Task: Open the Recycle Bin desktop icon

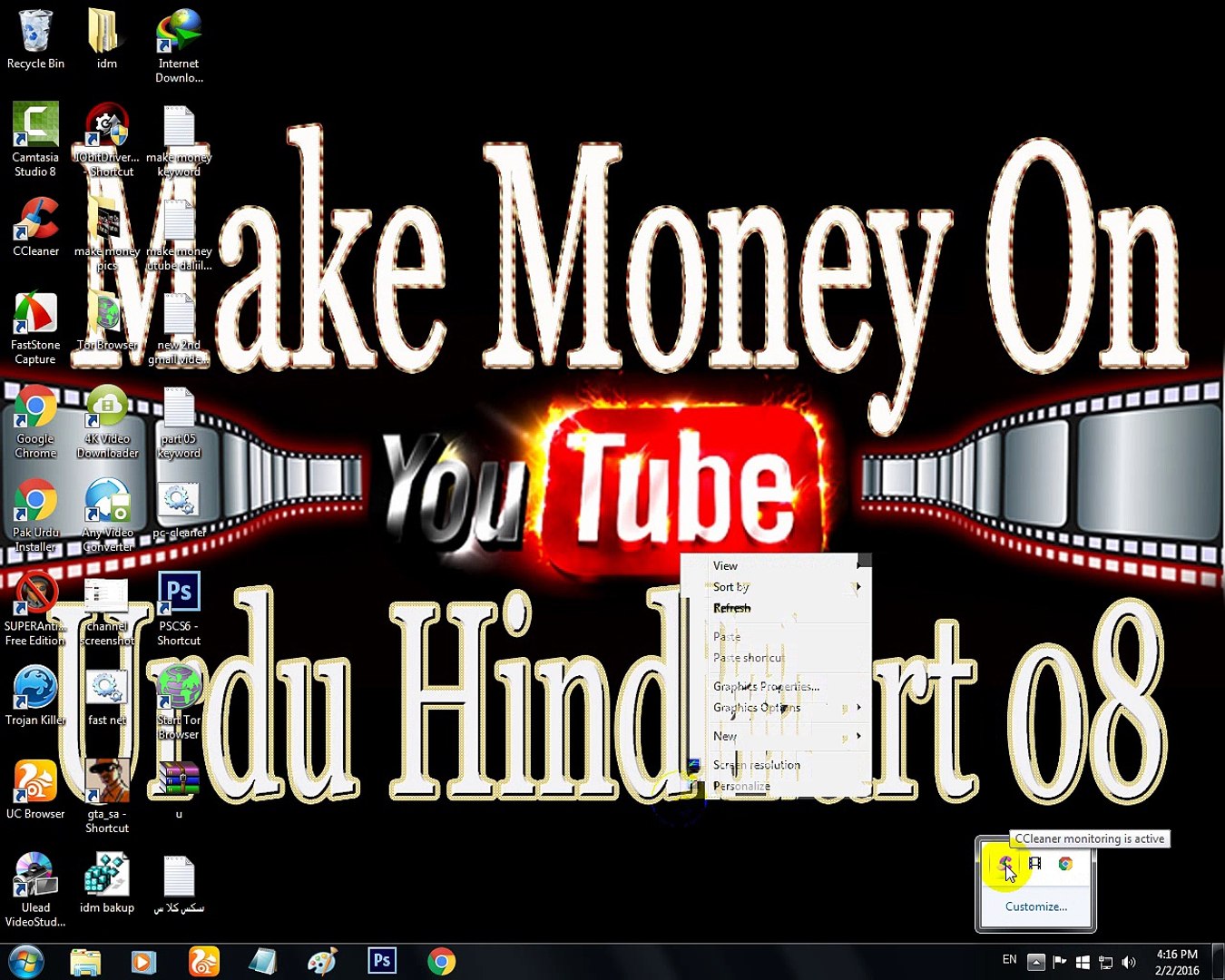Action: click(x=35, y=39)
